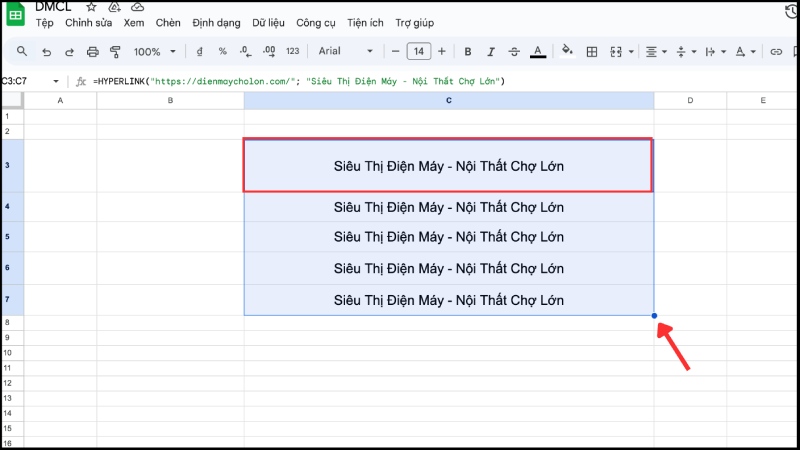
Task: Click cell C4 hyperlink text
Action: [449, 207]
